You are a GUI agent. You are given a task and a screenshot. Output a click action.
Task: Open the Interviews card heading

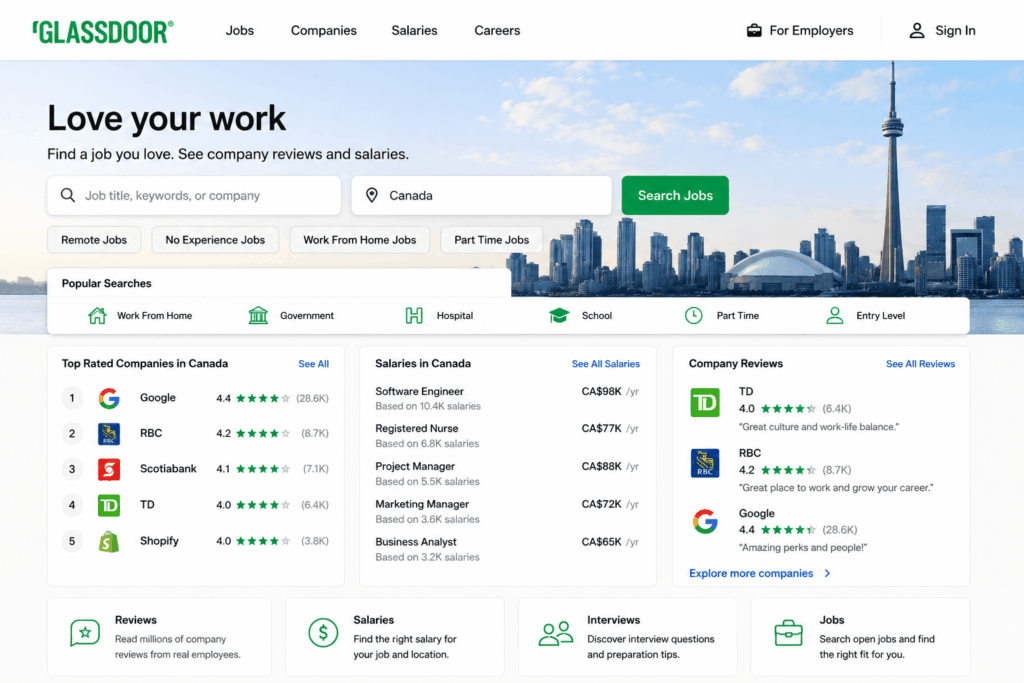coord(613,620)
